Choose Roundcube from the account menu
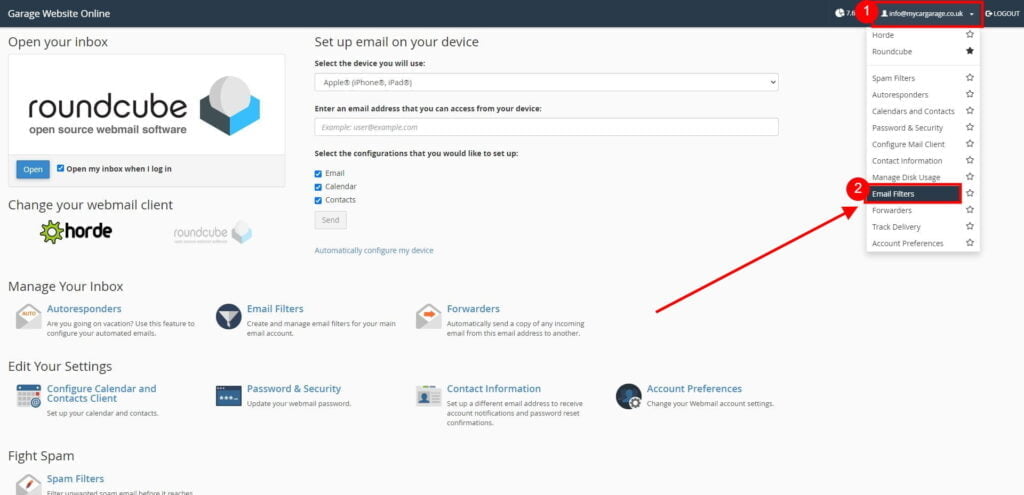Image resolution: width=1024 pixels, height=495 pixels. tap(891, 52)
